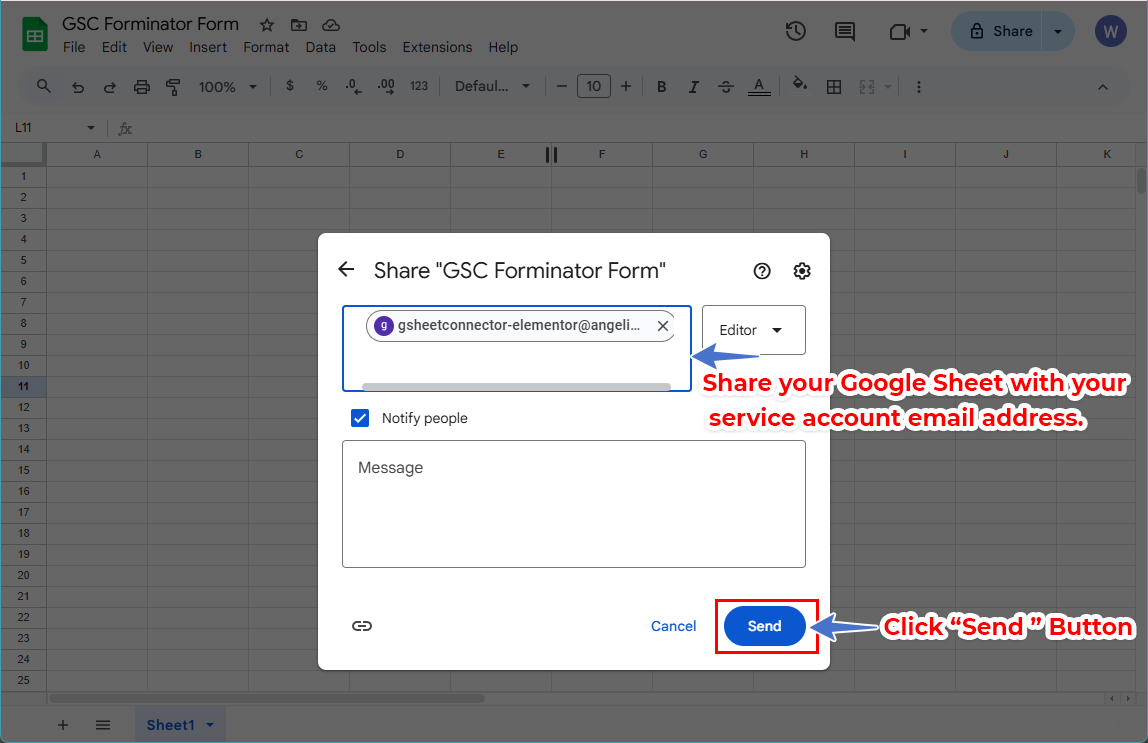This screenshot has height=743, width=1148.
Task: Open version history icon
Action: (796, 31)
